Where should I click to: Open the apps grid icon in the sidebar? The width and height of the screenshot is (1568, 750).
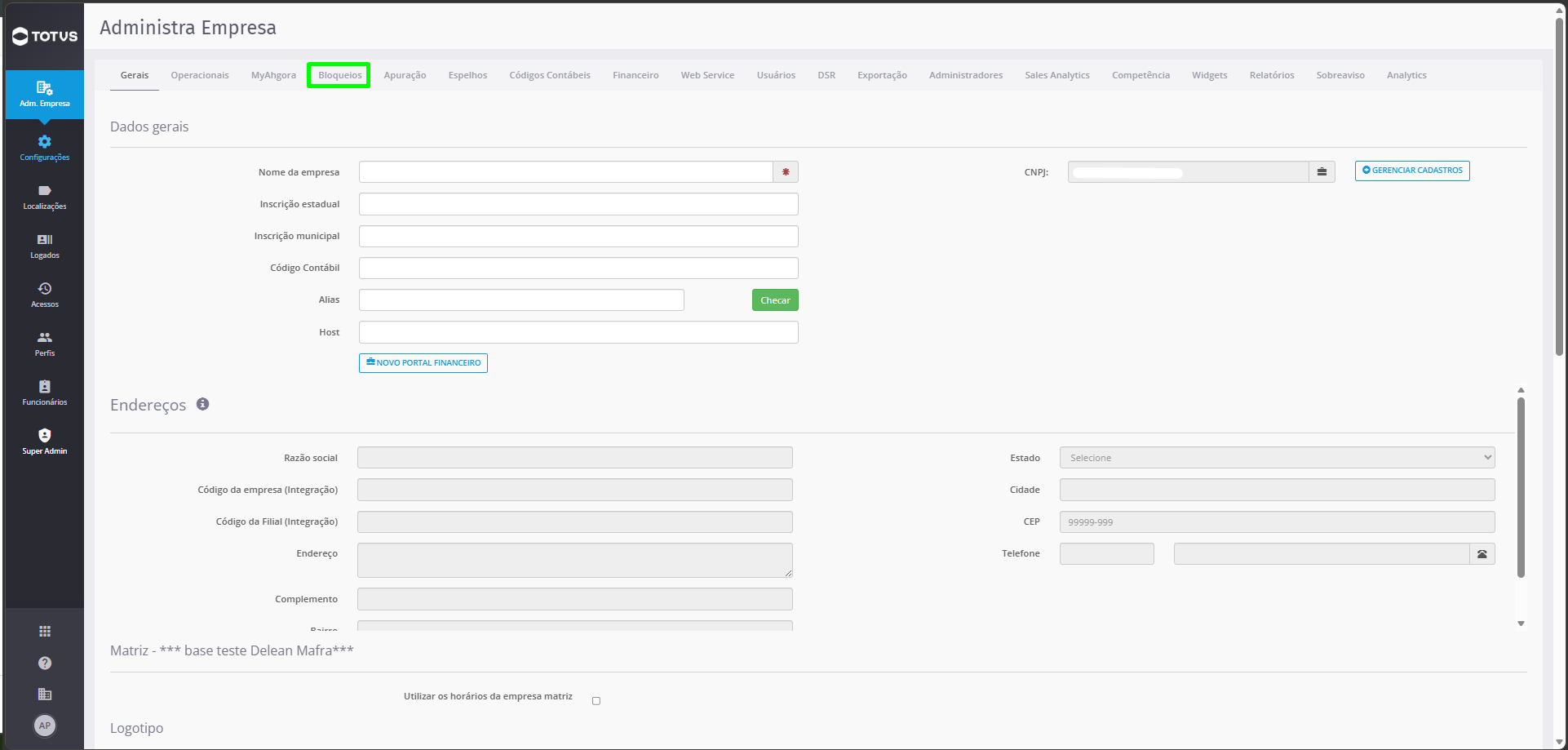(45, 631)
